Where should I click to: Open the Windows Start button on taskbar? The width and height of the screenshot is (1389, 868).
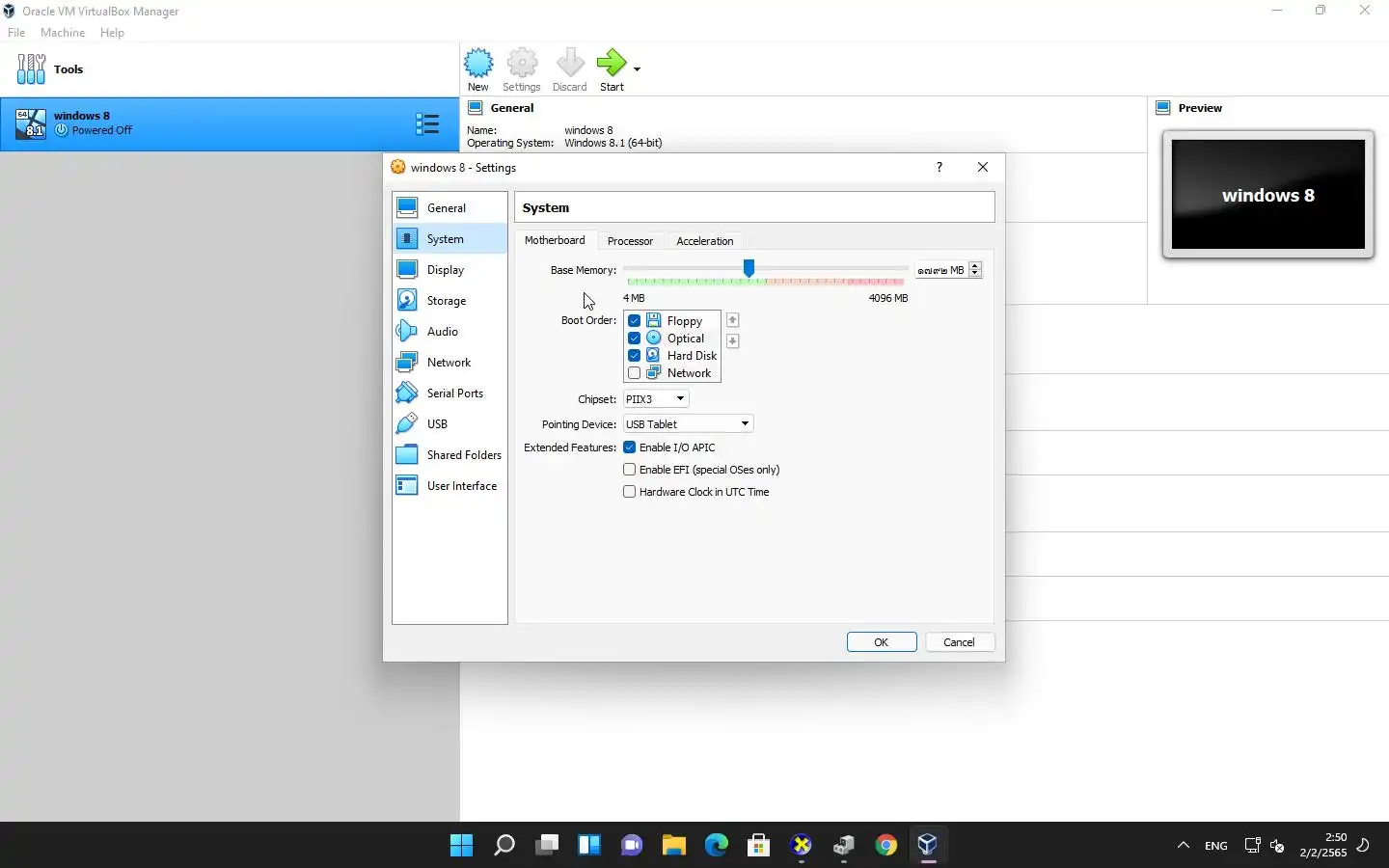coord(462,846)
